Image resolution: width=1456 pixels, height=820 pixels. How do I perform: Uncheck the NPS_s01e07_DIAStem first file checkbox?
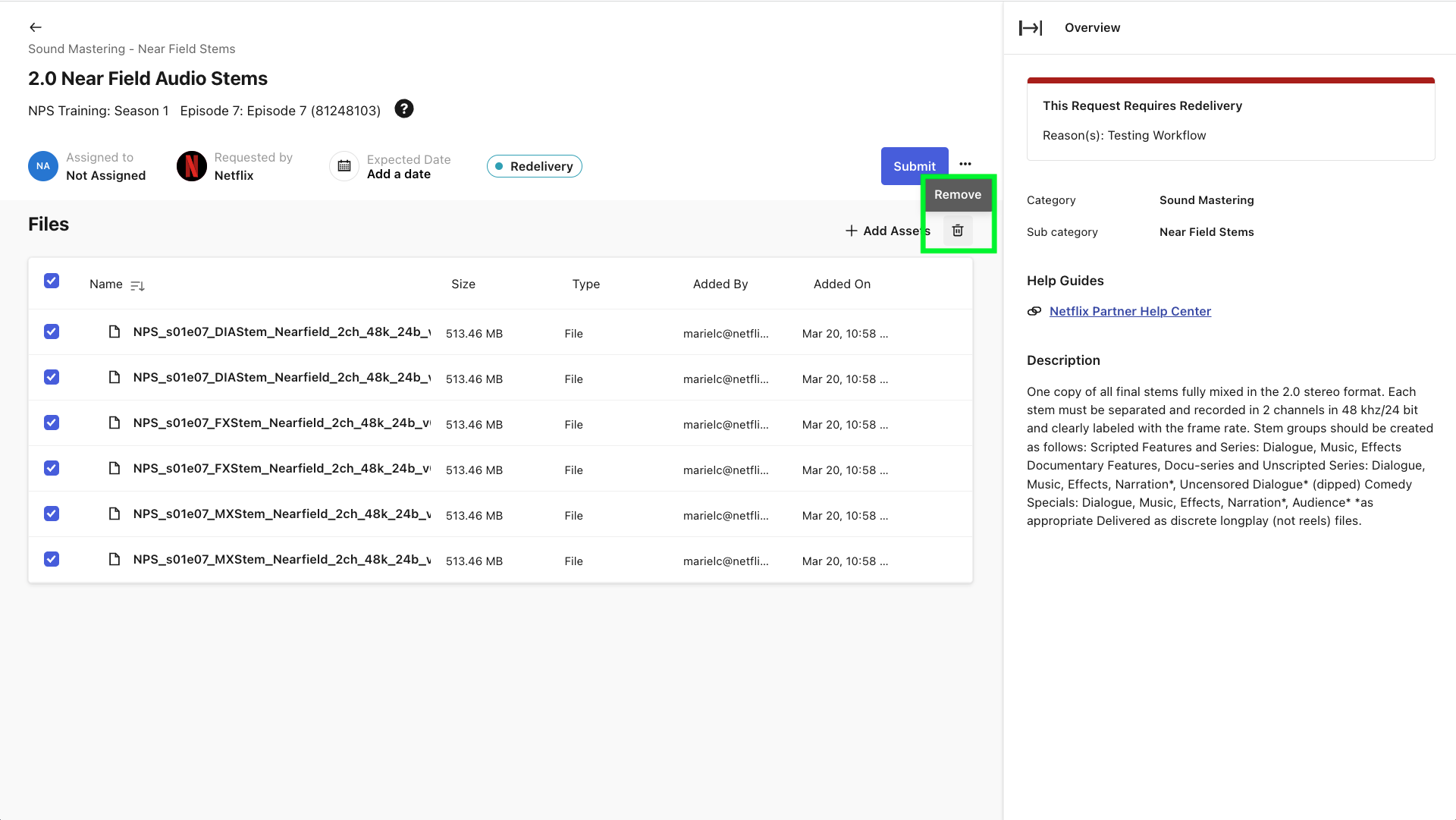51,331
